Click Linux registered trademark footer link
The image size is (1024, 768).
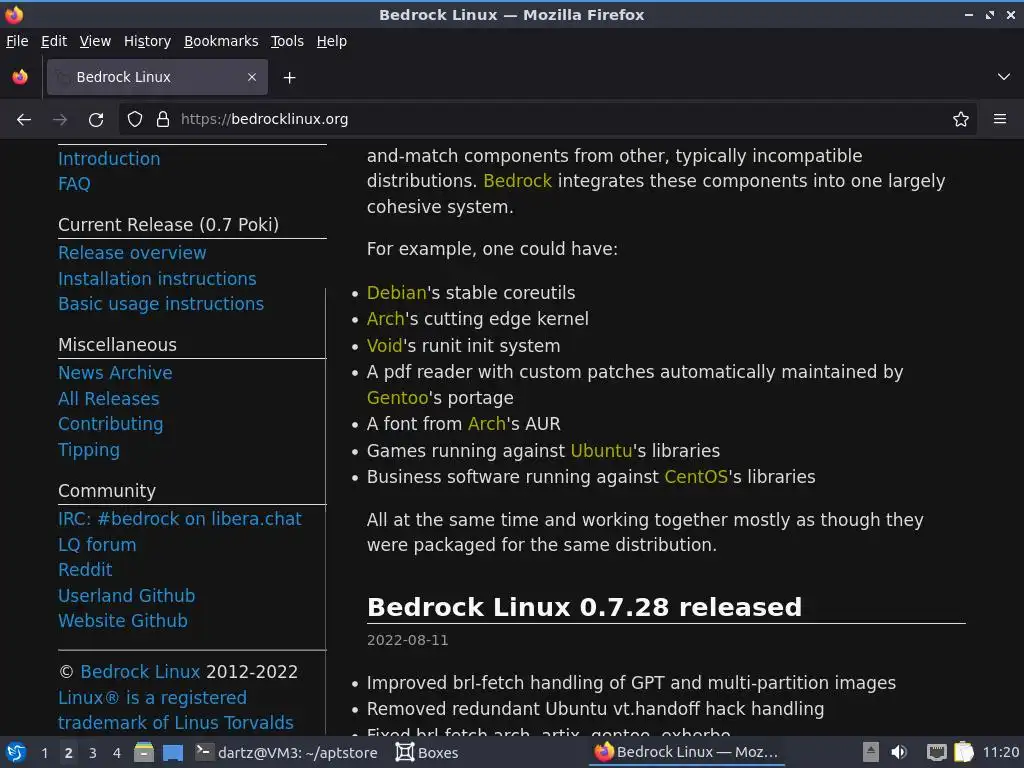[176, 711]
